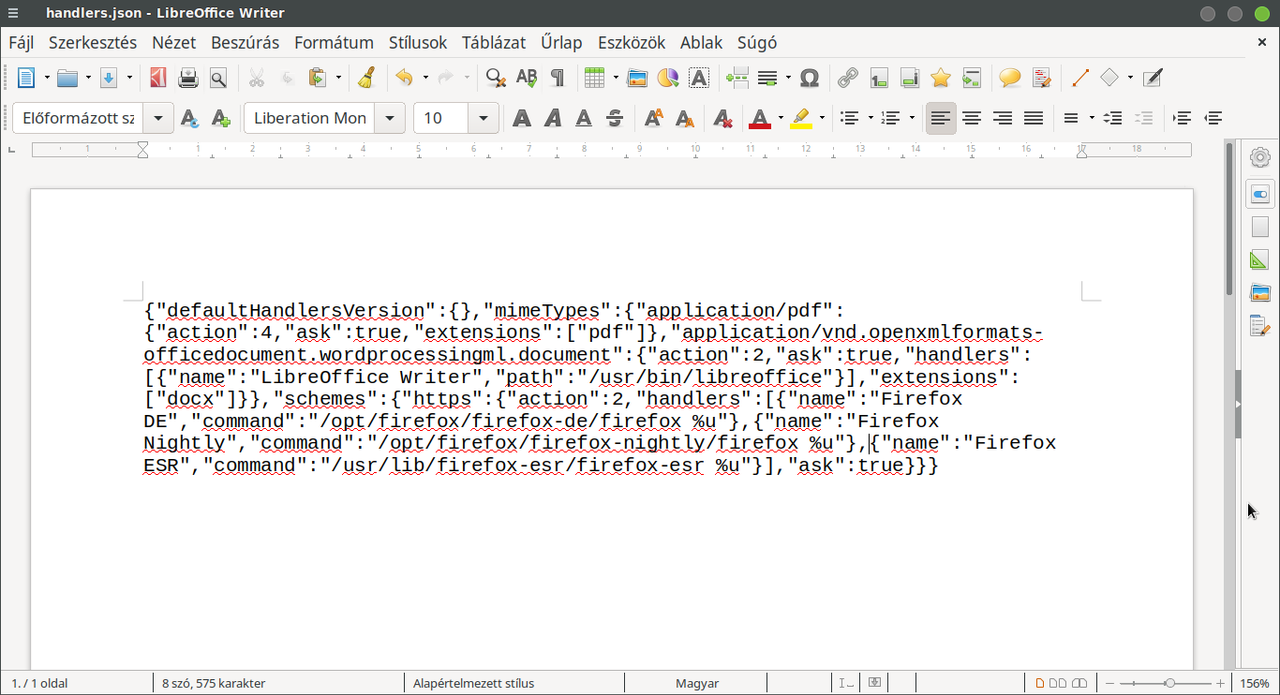Open highlighting color dropdown arrow
Viewport: 1280px width, 695px height.
coord(822,118)
